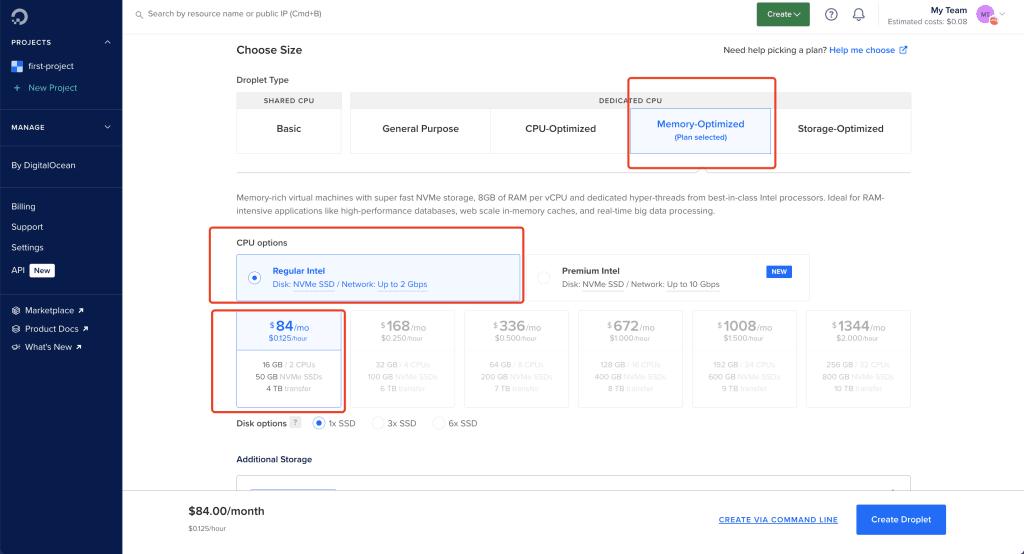This screenshot has width=1024, height=554.
Task: Open the notifications bell icon
Action: pos(859,14)
